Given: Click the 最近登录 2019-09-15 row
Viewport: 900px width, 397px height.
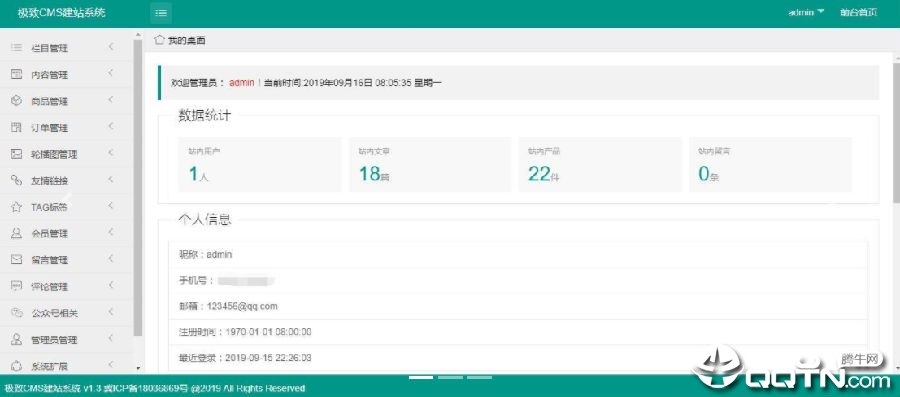Looking at the screenshot, I should 518,358.
